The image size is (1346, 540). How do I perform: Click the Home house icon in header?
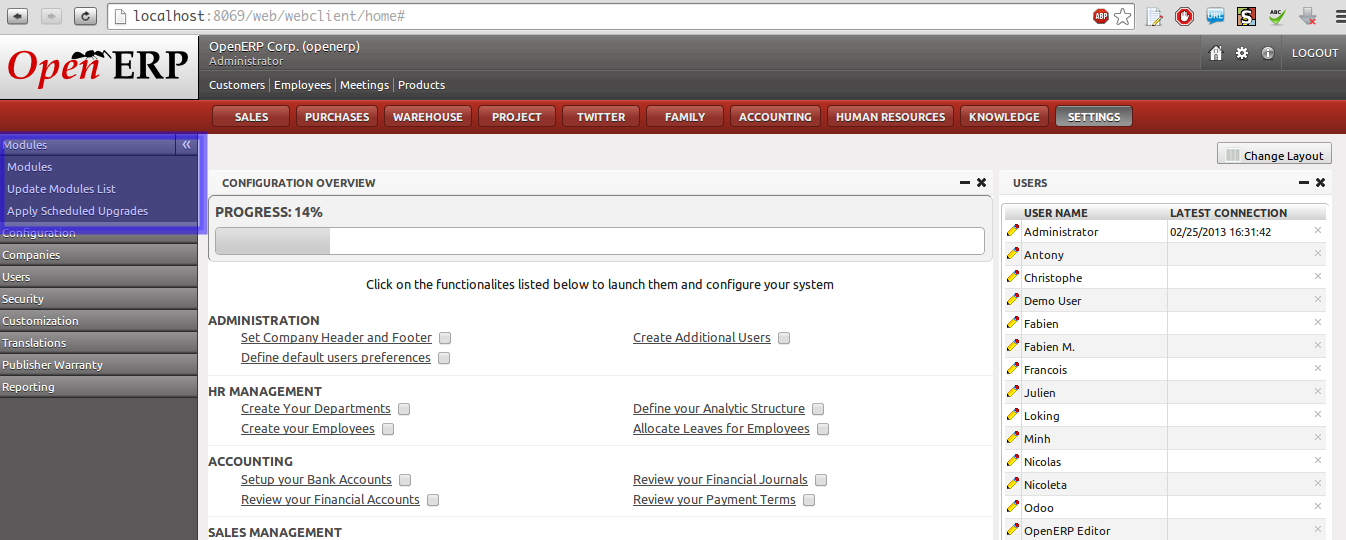1216,53
